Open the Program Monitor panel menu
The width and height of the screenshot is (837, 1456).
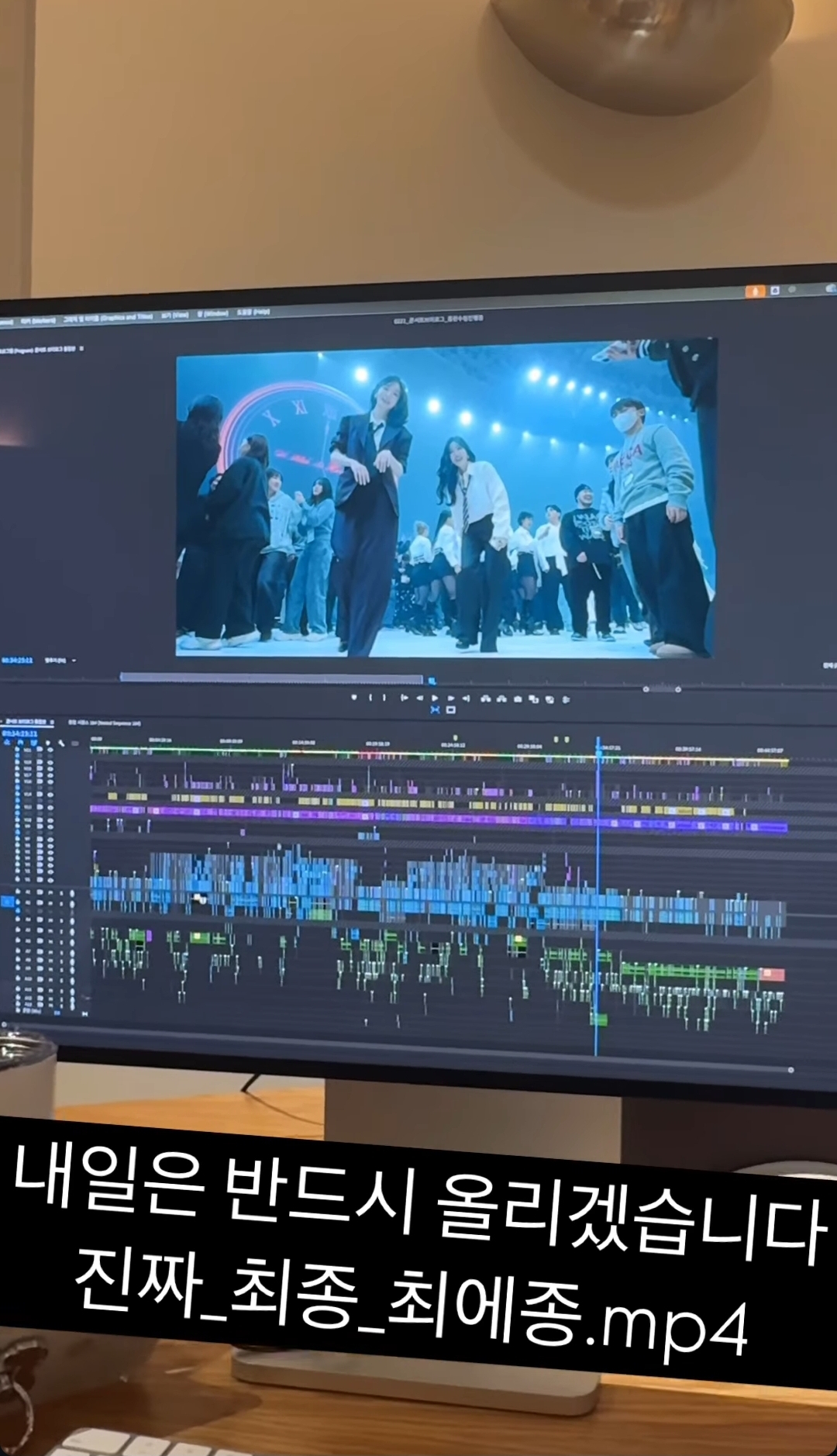coord(81,348)
